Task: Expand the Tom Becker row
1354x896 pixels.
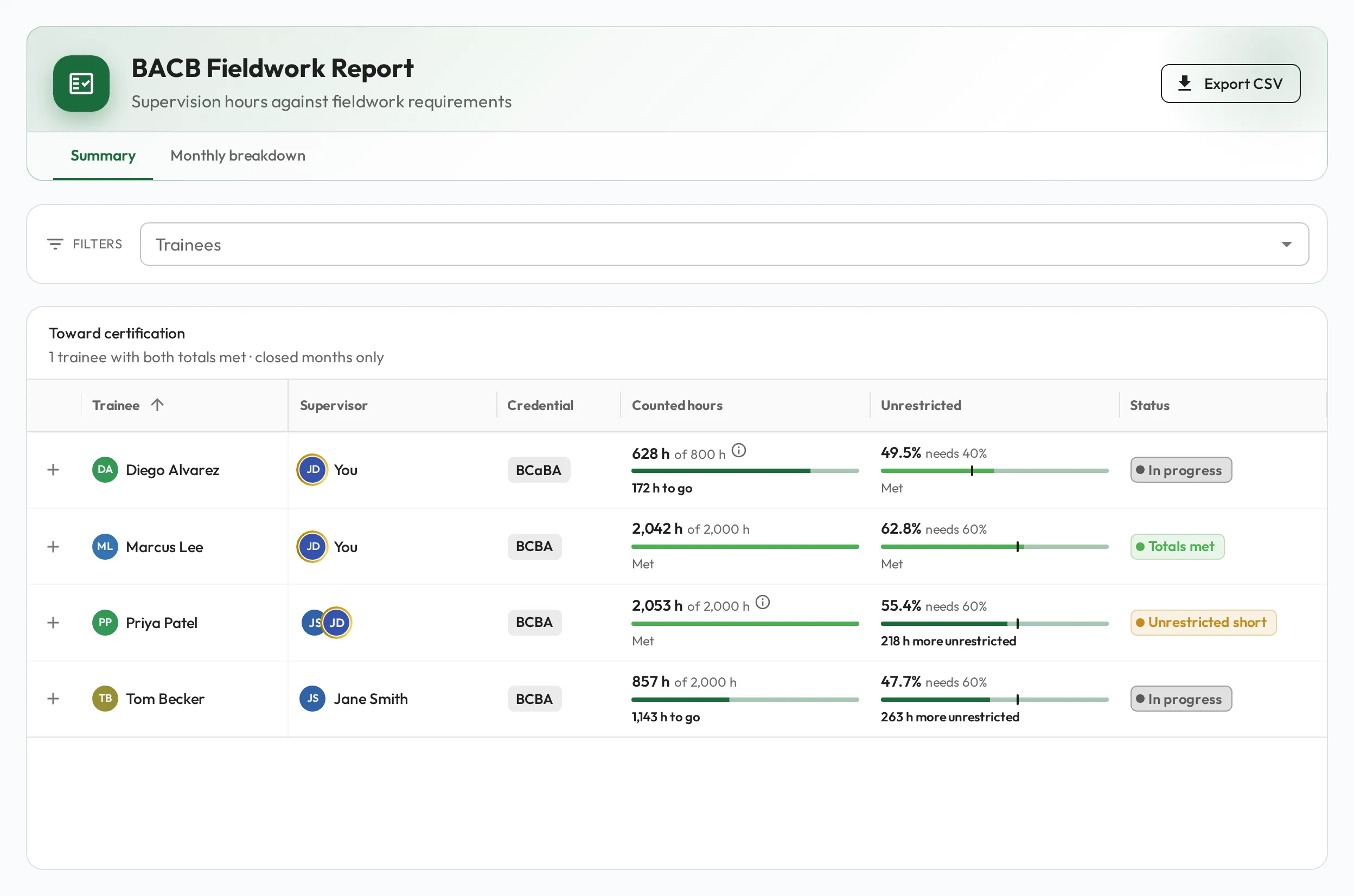Action: 53,699
